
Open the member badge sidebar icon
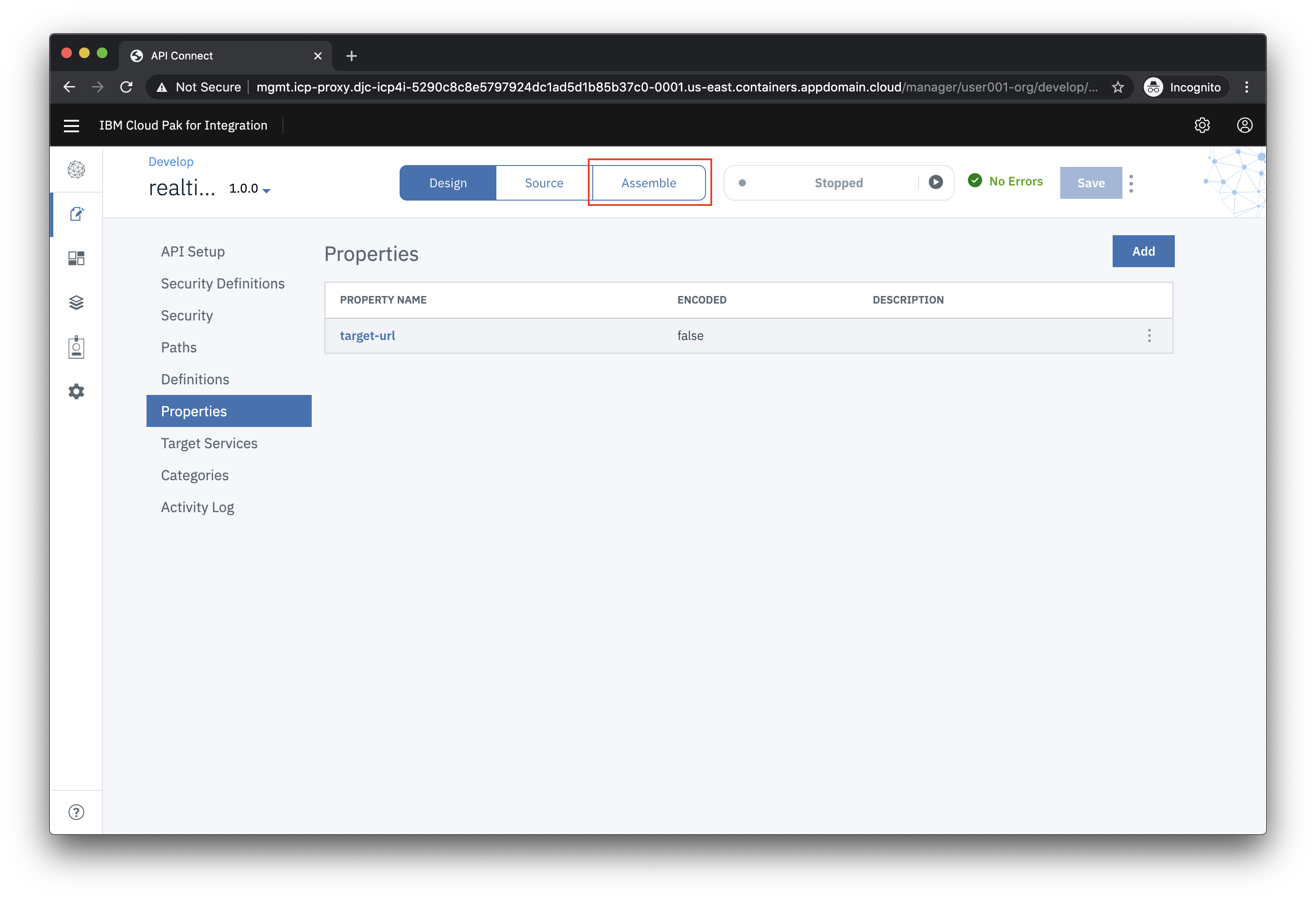(76, 347)
